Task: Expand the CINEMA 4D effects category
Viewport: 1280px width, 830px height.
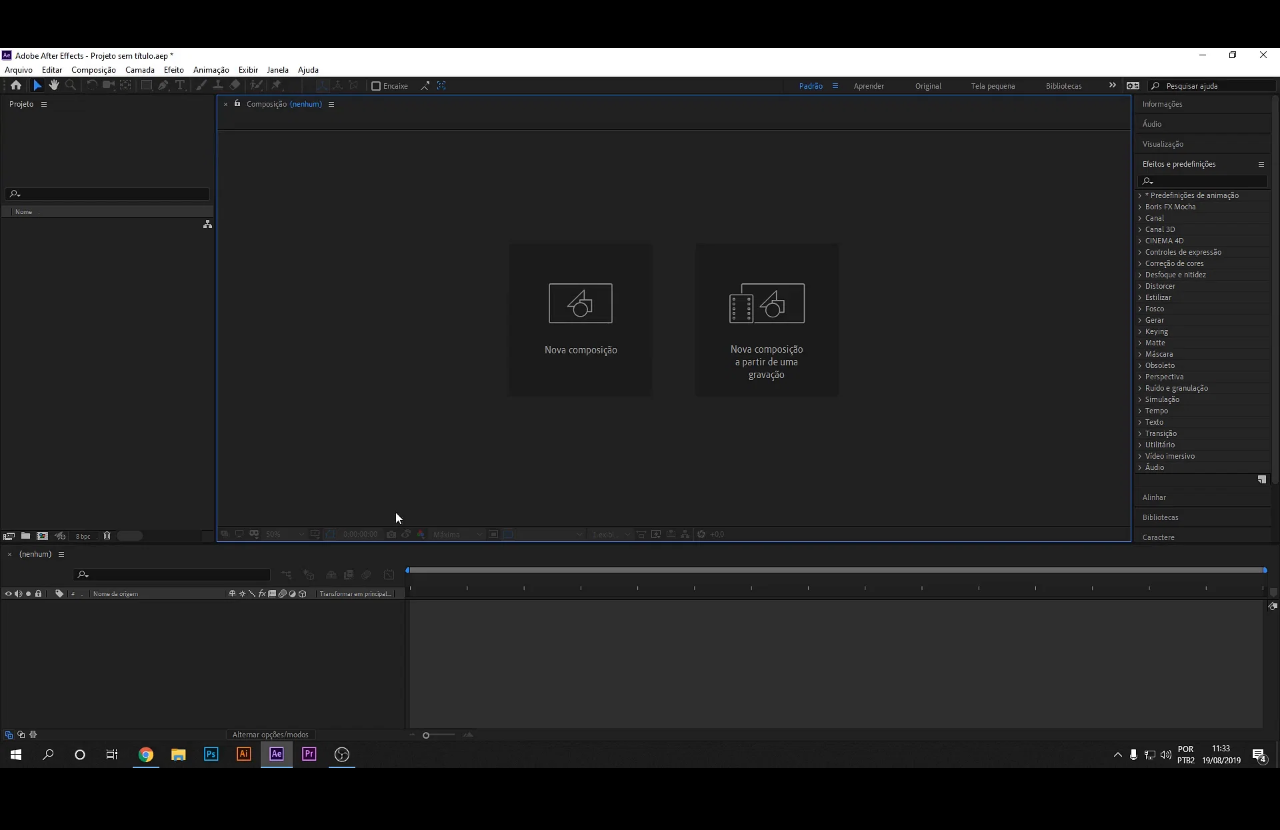Action: (1140, 241)
